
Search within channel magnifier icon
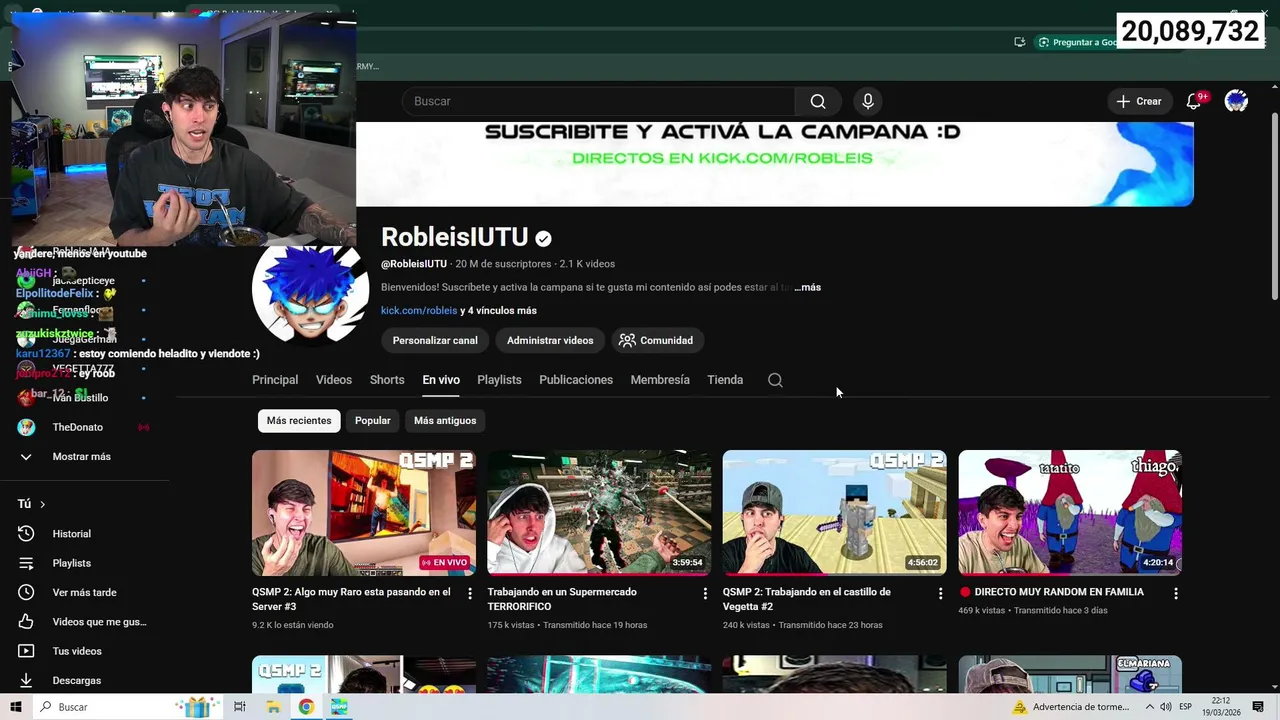775,380
